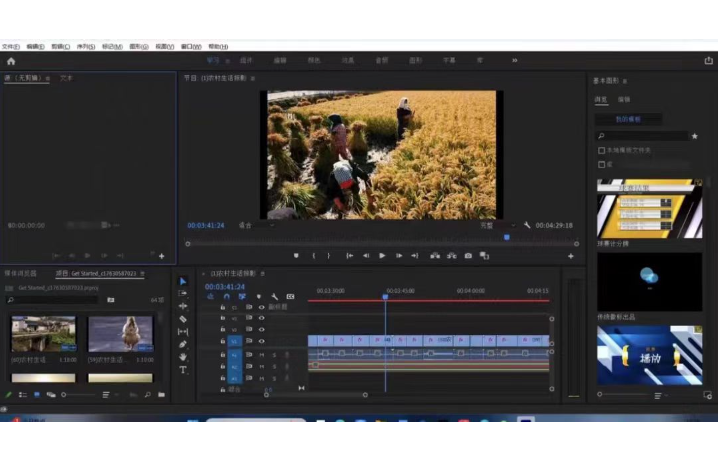Select the duck clip thumbnail in Project panel
Screen dimensions: 720x450
pos(120,334)
